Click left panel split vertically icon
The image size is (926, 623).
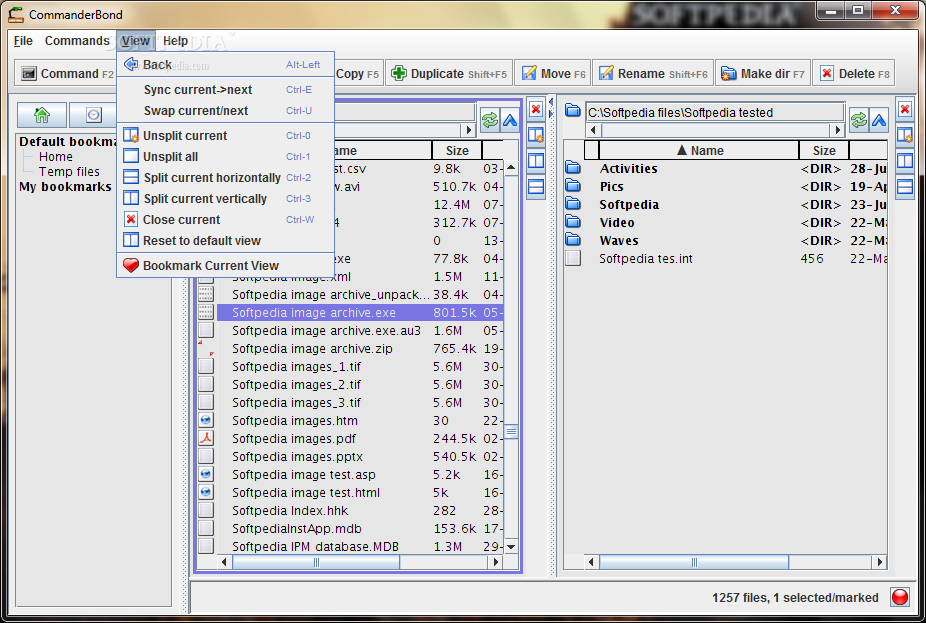tap(536, 161)
